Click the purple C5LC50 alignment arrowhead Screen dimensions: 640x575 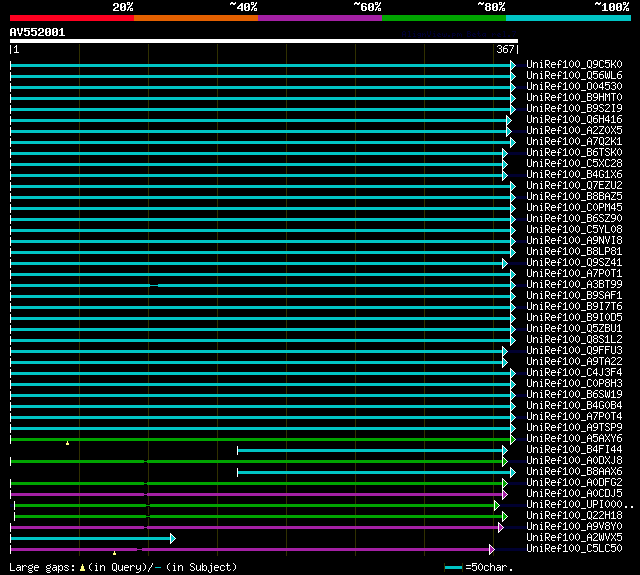point(492,550)
